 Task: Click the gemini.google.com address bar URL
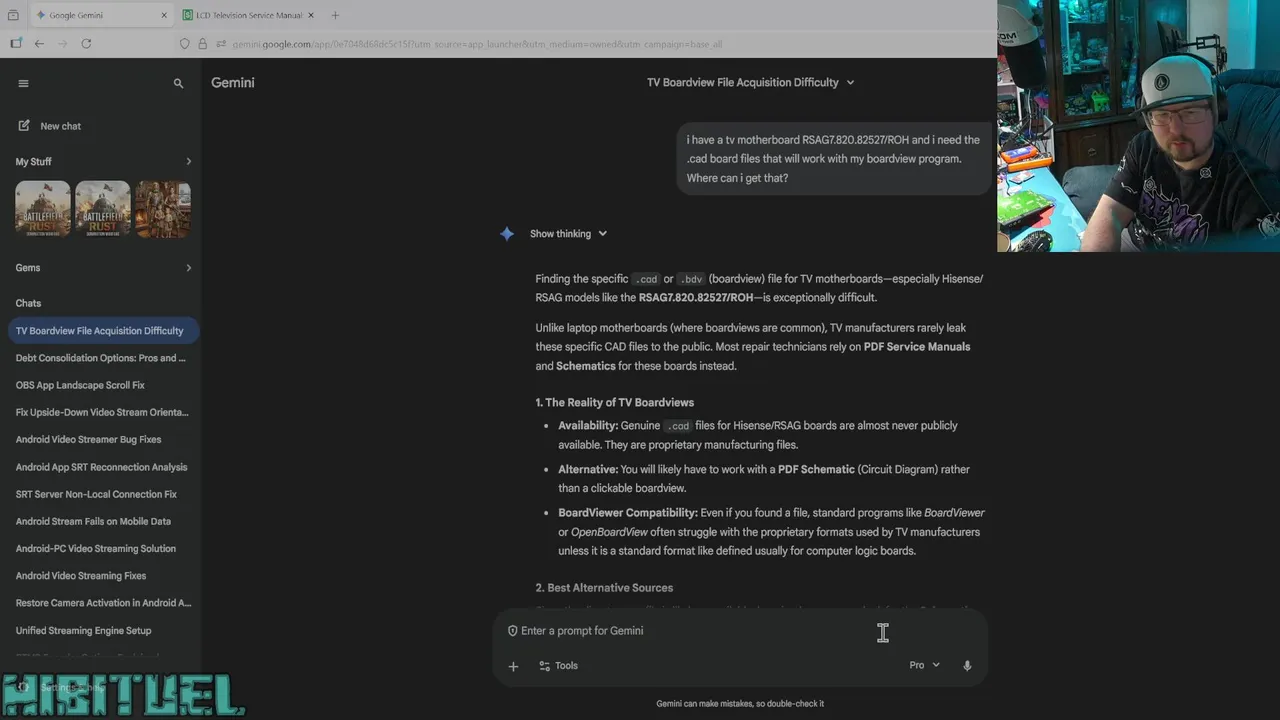pos(477,44)
